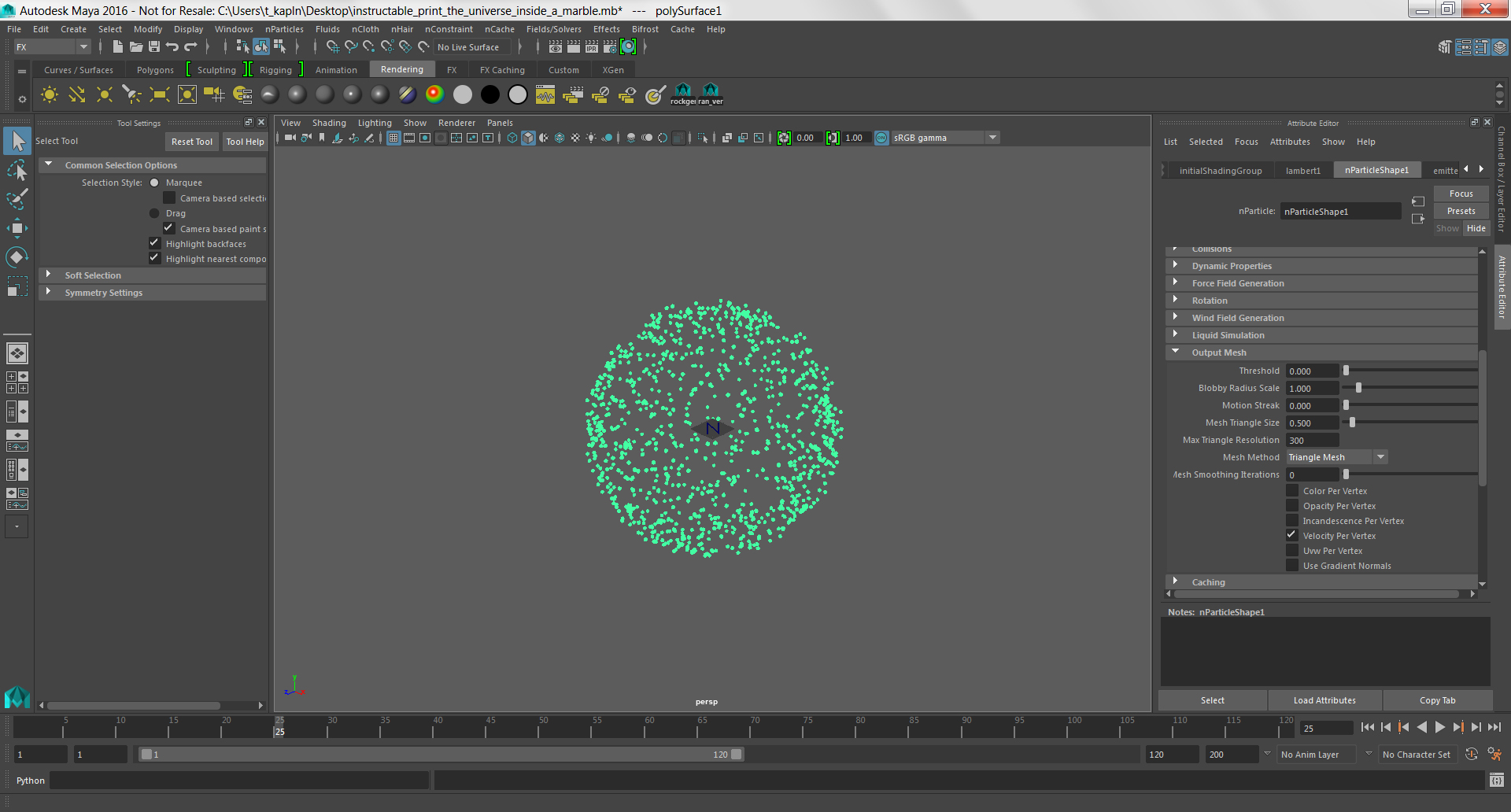Viewport: 1511px width, 812px height.
Task: Click the rockgen shelf icon
Action: click(683, 94)
